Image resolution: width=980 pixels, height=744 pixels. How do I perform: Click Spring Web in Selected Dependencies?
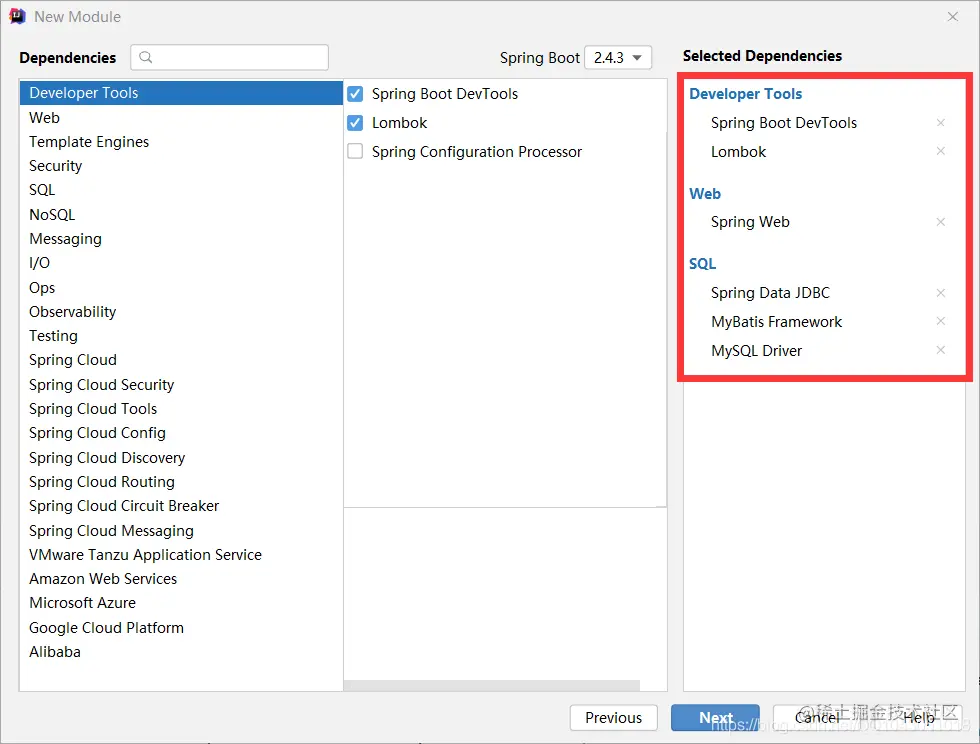tap(750, 222)
